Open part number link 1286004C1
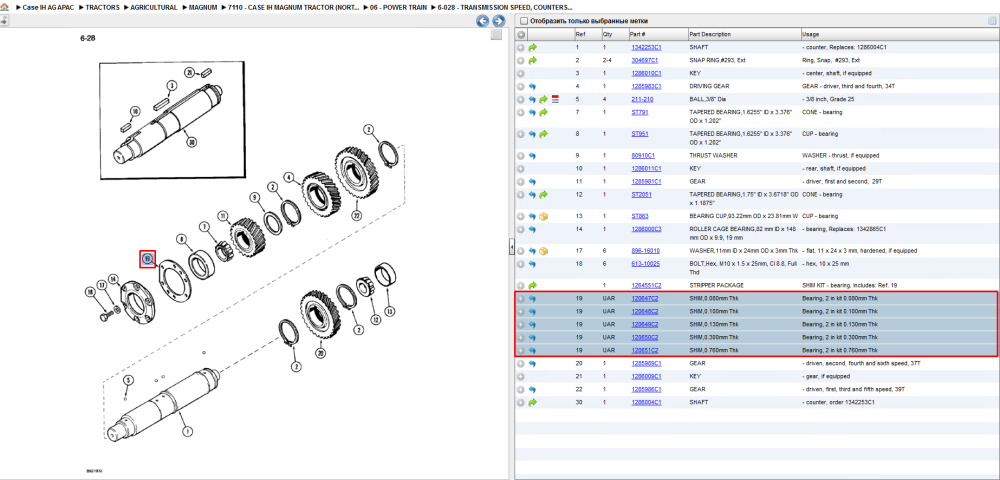The width and height of the screenshot is (1000, 480). [645, 402]
